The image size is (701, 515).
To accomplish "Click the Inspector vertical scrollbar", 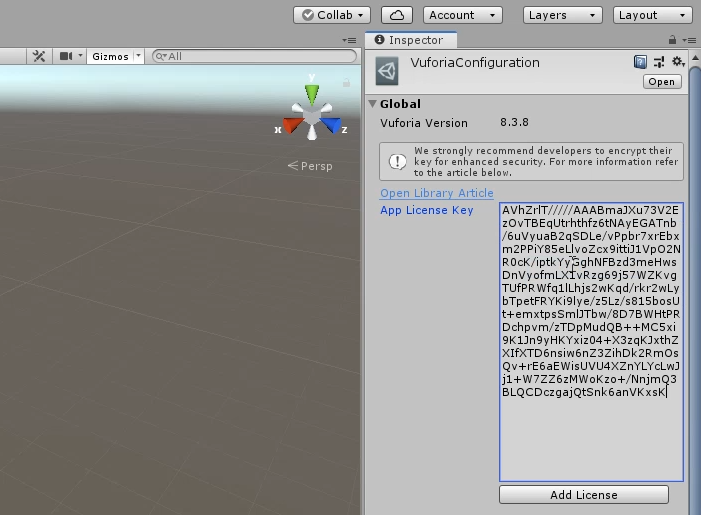I will pyautogui.click(x=695, y=291).
